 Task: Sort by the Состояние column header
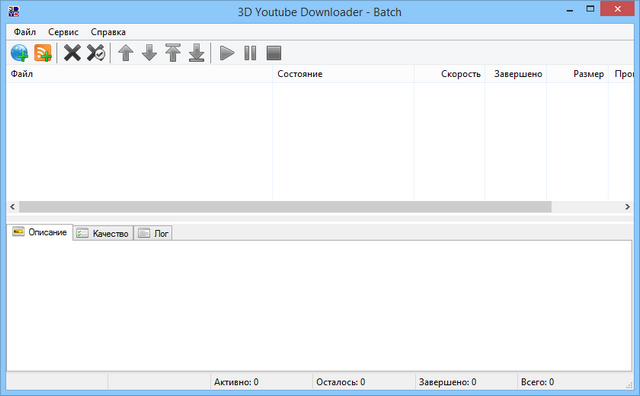pos(343,74)
